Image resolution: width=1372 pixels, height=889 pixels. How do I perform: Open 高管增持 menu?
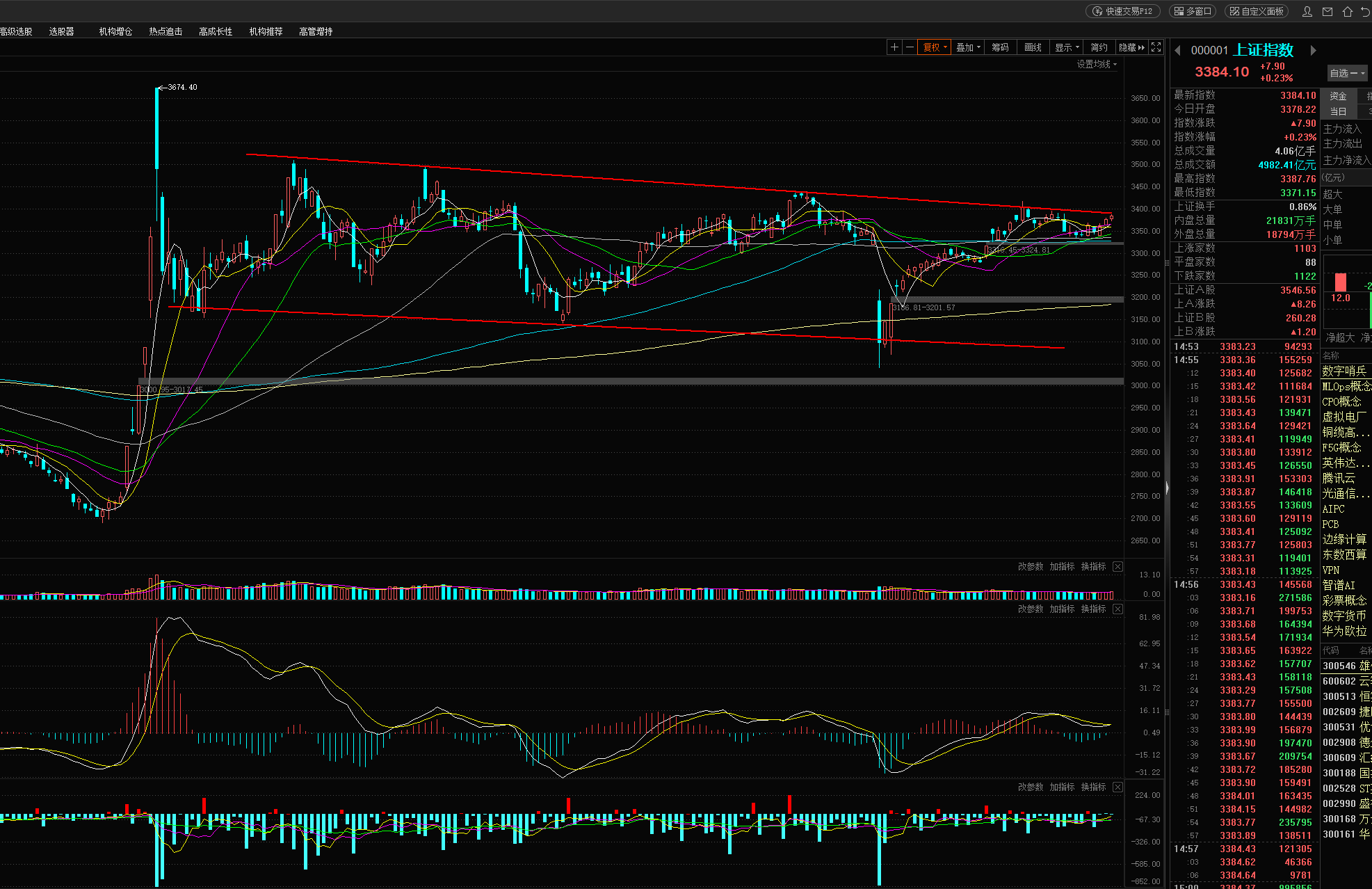coord(316,31)
